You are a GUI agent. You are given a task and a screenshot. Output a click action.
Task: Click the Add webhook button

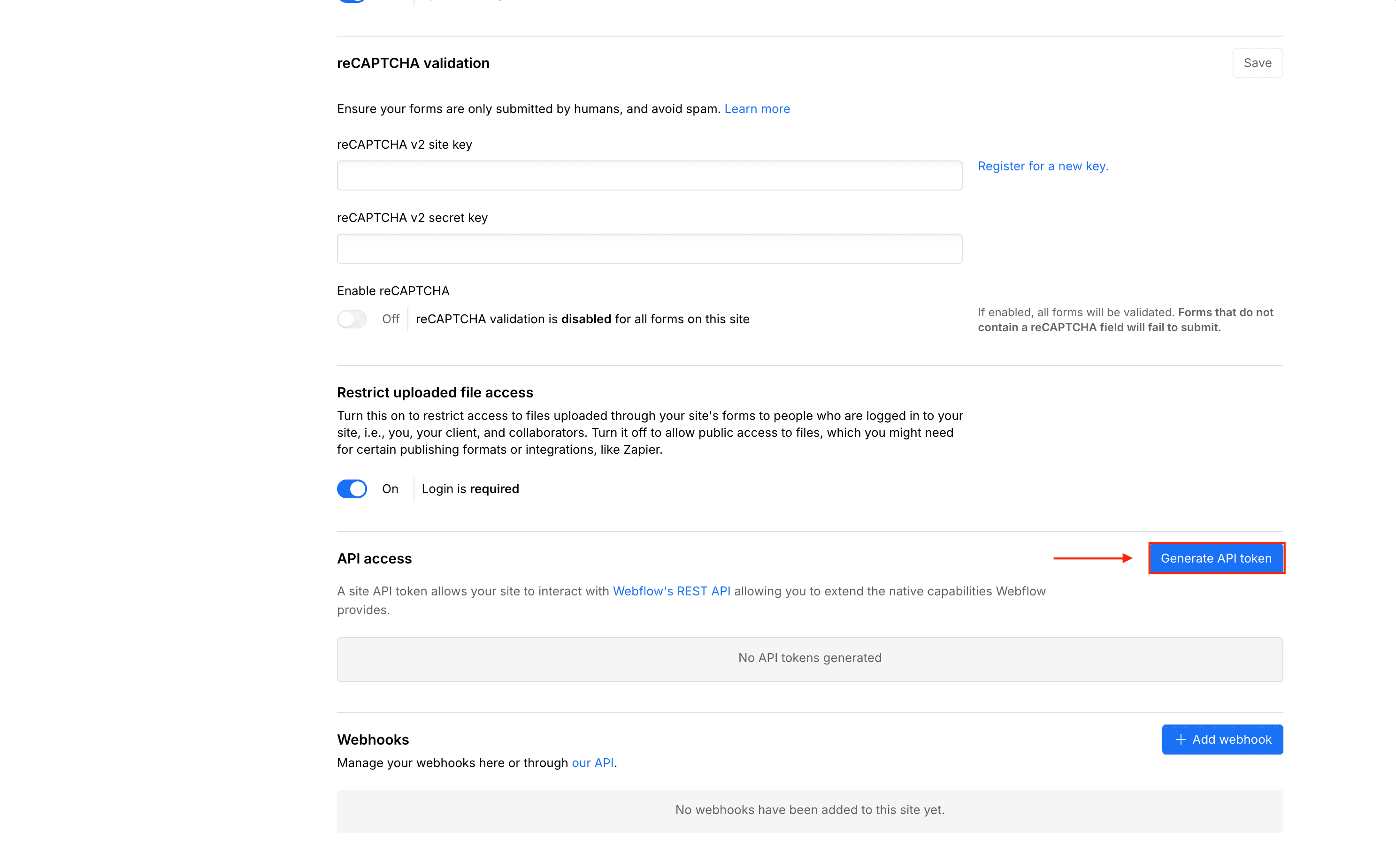[1222, 739]
